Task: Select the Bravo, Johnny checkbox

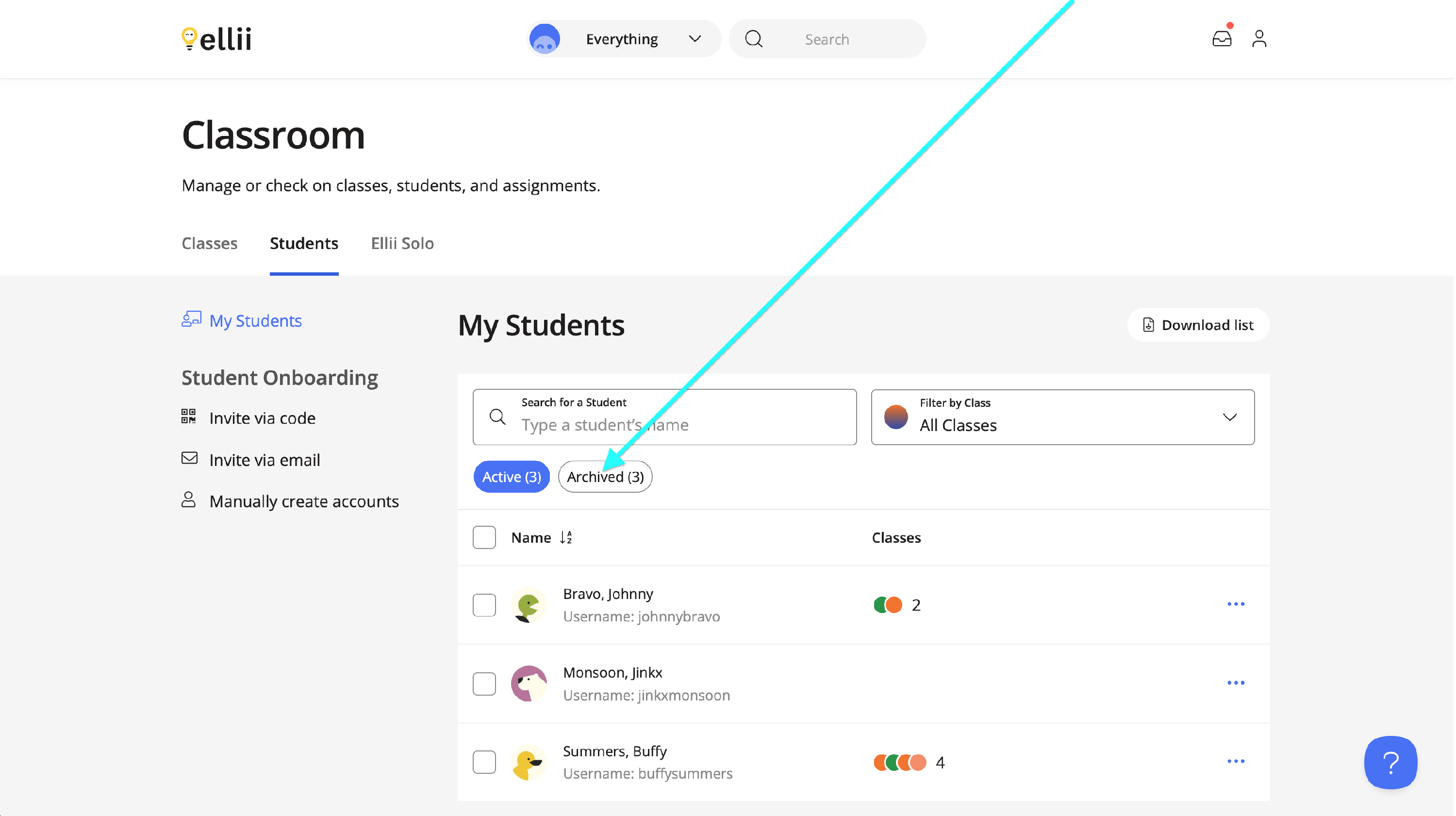Action: pos(484,604)
